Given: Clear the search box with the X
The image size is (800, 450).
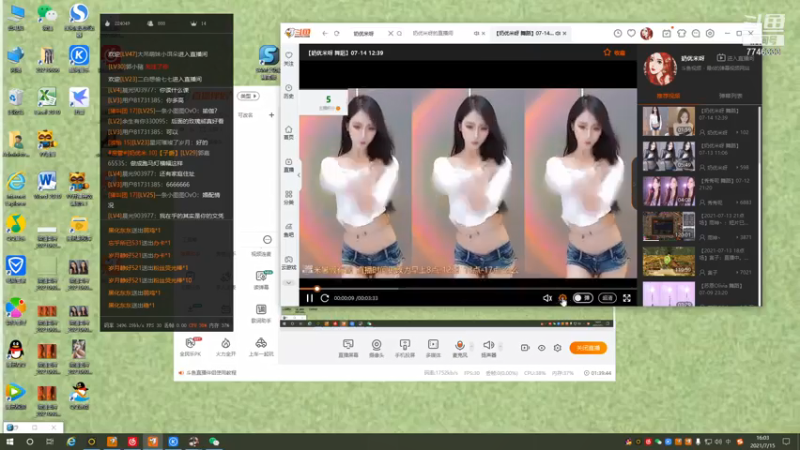Looking at the screenshot, I should (390, 33).
